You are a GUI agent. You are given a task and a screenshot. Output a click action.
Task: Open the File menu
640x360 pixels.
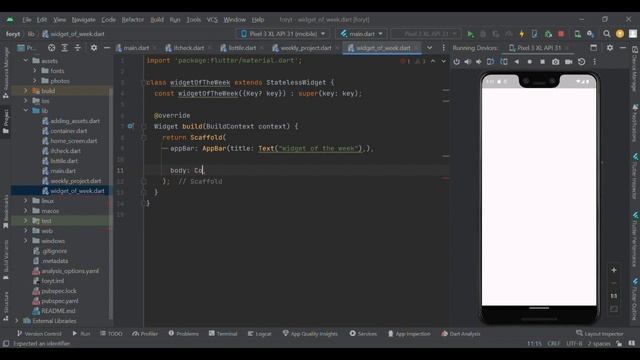(27, 20)
